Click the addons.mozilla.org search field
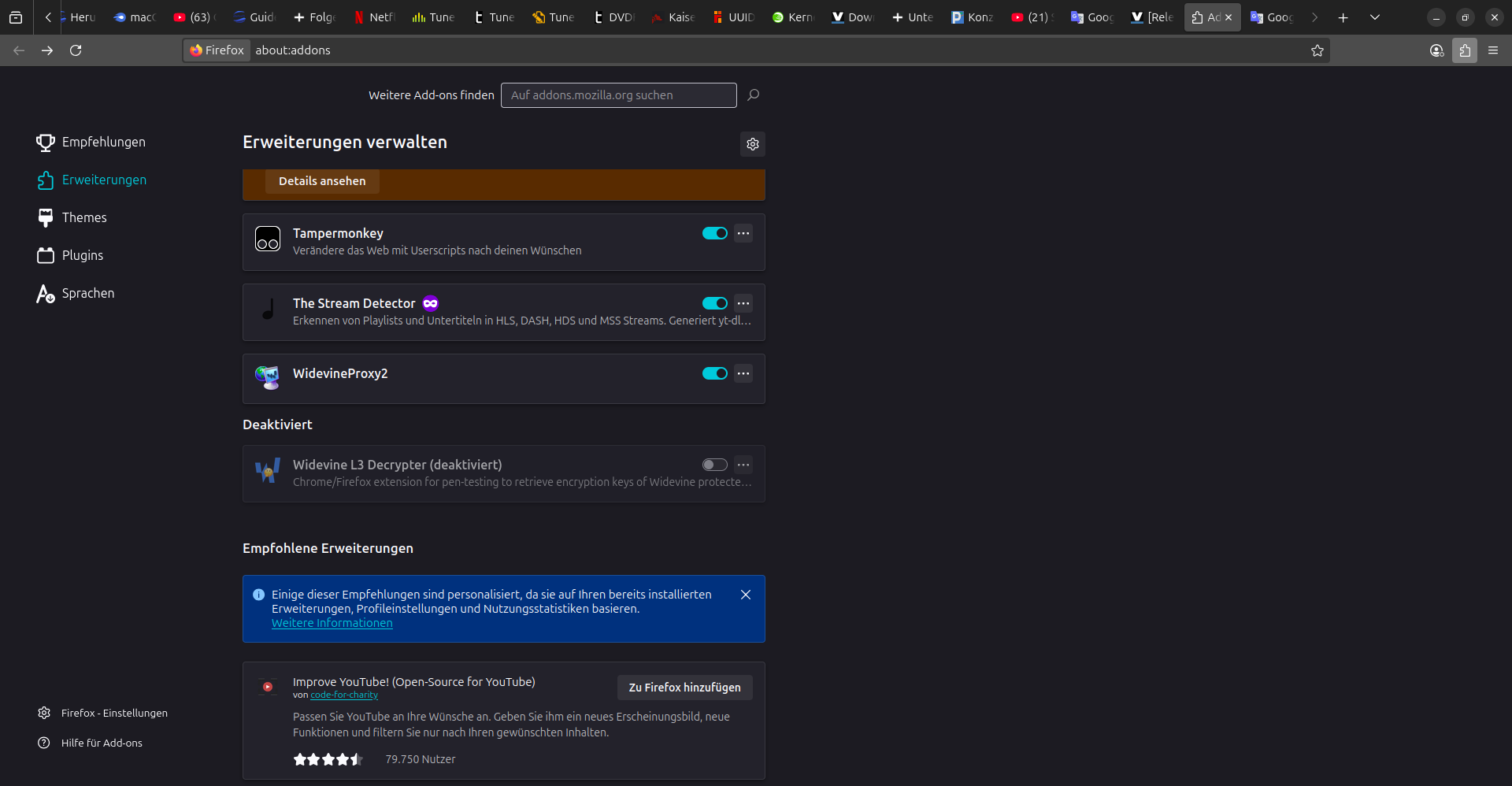Image resolution: width=1512 pixels, height=786 pixels. (619, 95)
